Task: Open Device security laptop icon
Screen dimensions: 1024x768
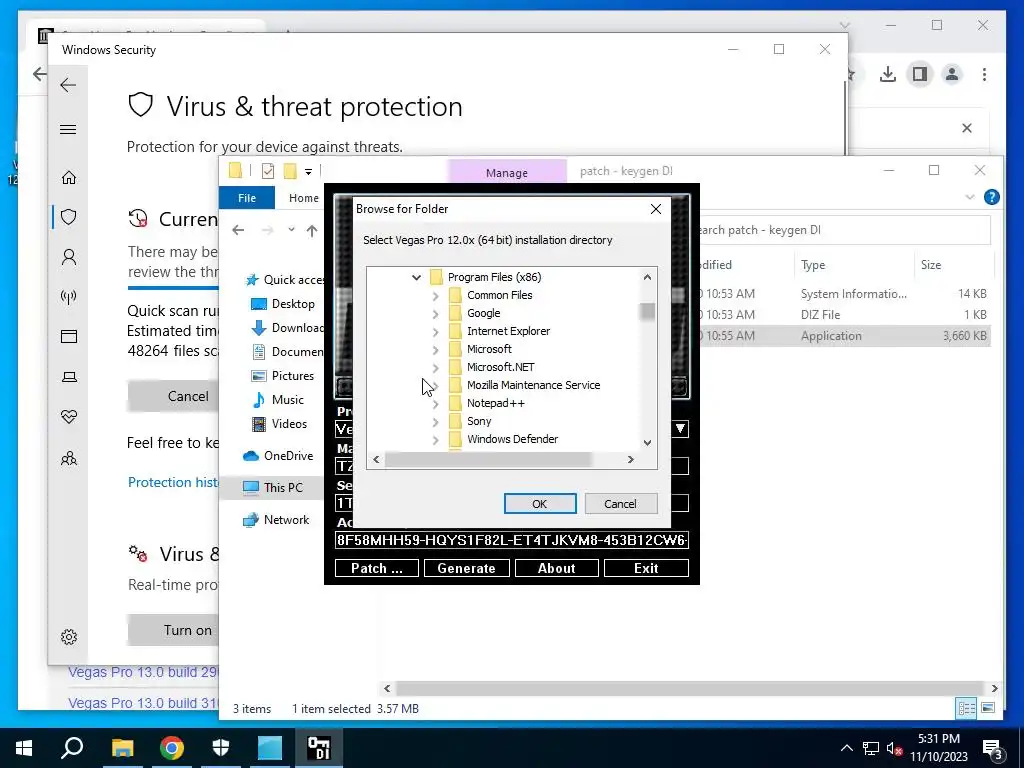Action: (x=69, y=377)
